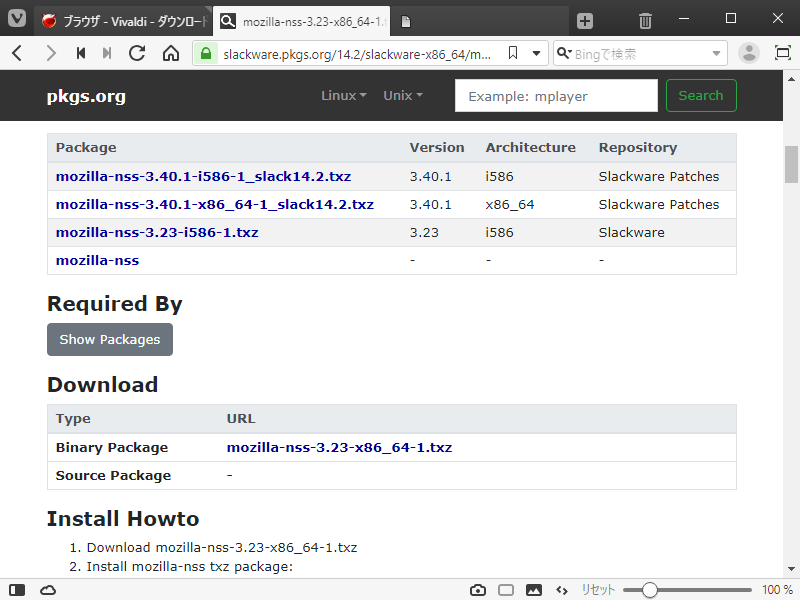Click the Repository column header
Image resolution: width=800 pixels, height=600 pixels.
tap(638, 147)
